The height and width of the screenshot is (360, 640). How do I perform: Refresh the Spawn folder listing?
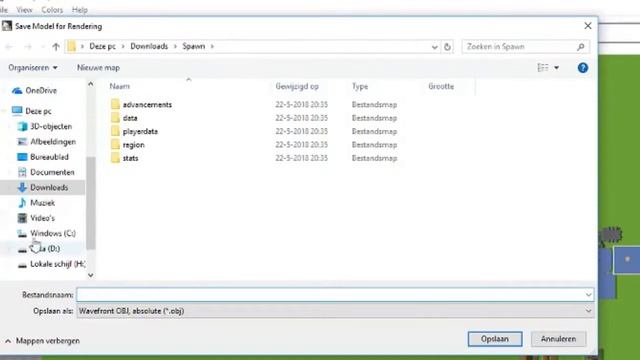[447, 47]
